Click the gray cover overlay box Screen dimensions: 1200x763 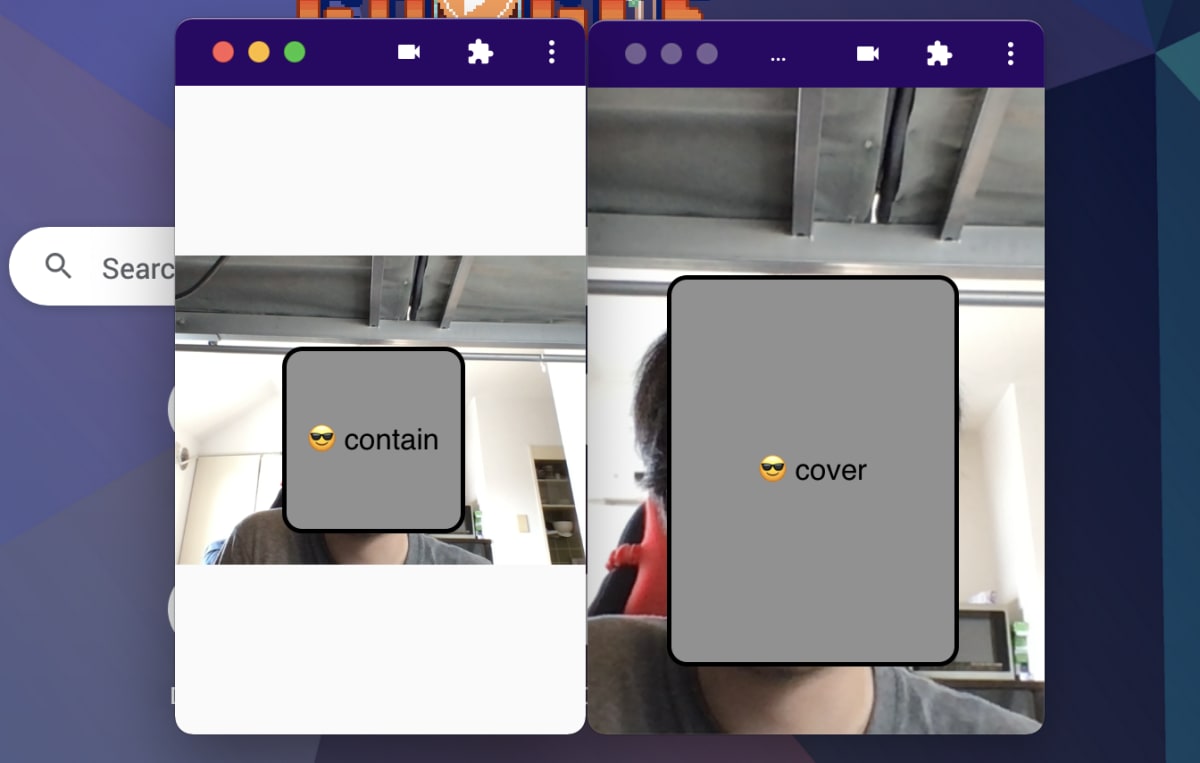point(813,470)
